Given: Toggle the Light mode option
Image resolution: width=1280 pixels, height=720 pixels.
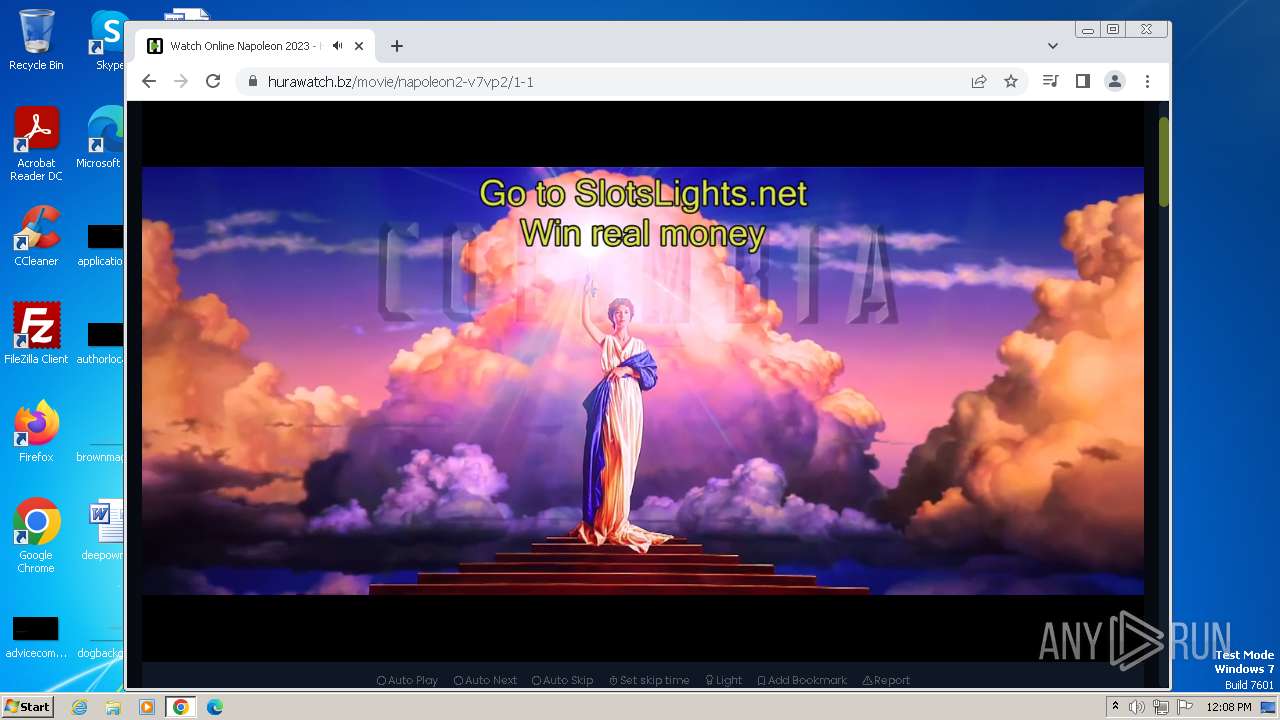Looking at the screenshot, I should click(723, 680).
